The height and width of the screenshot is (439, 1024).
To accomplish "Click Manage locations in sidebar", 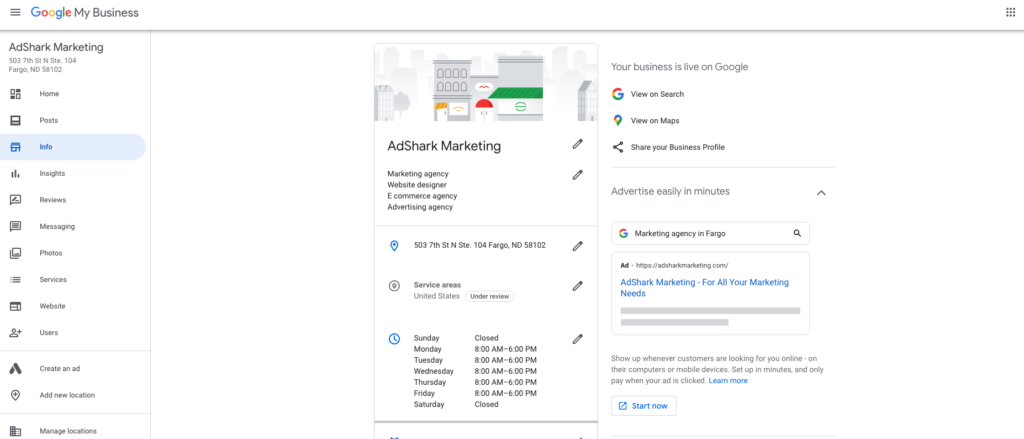I will (68, 431).
